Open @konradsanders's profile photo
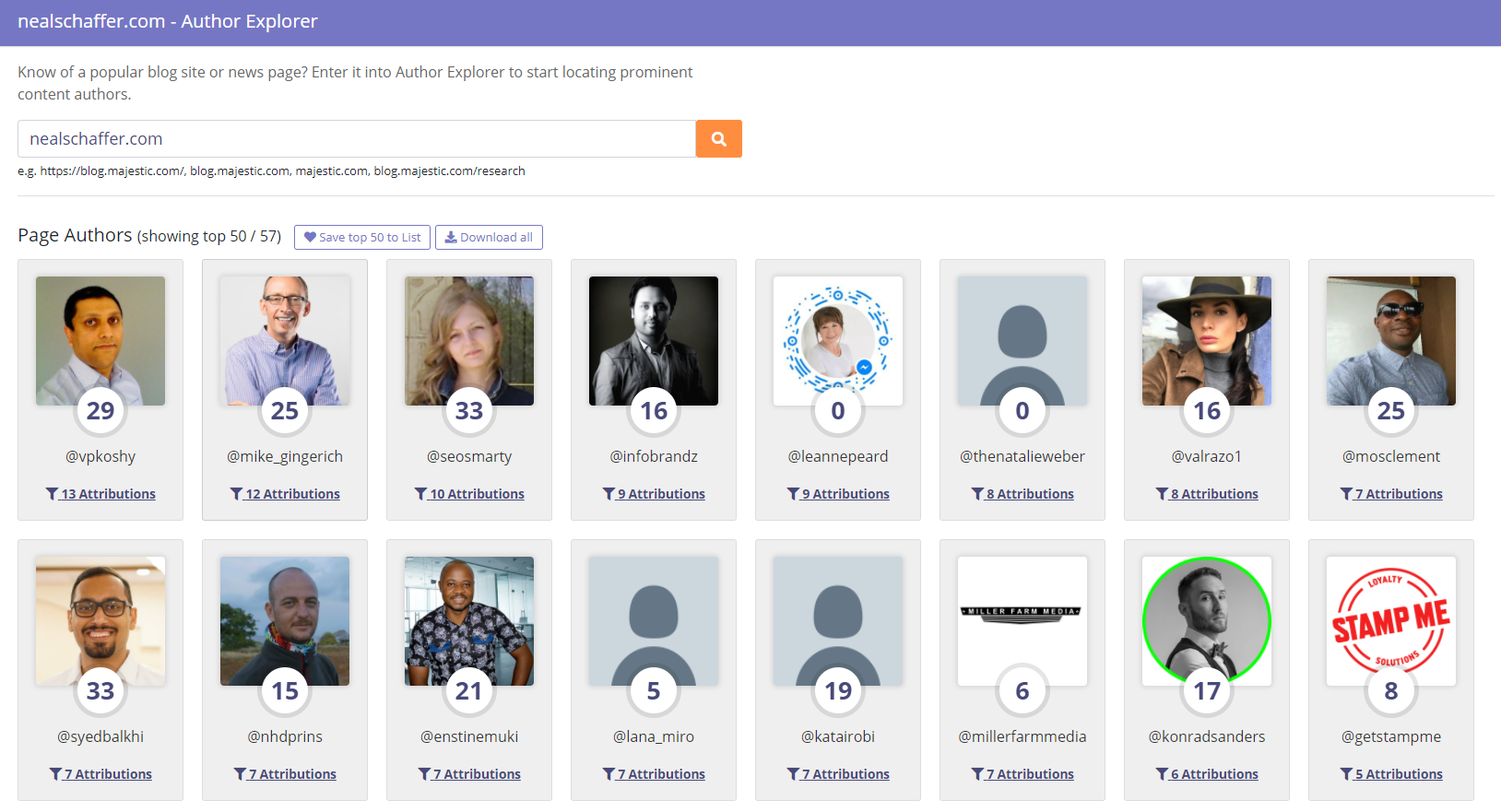 [x=1207, y=621]
